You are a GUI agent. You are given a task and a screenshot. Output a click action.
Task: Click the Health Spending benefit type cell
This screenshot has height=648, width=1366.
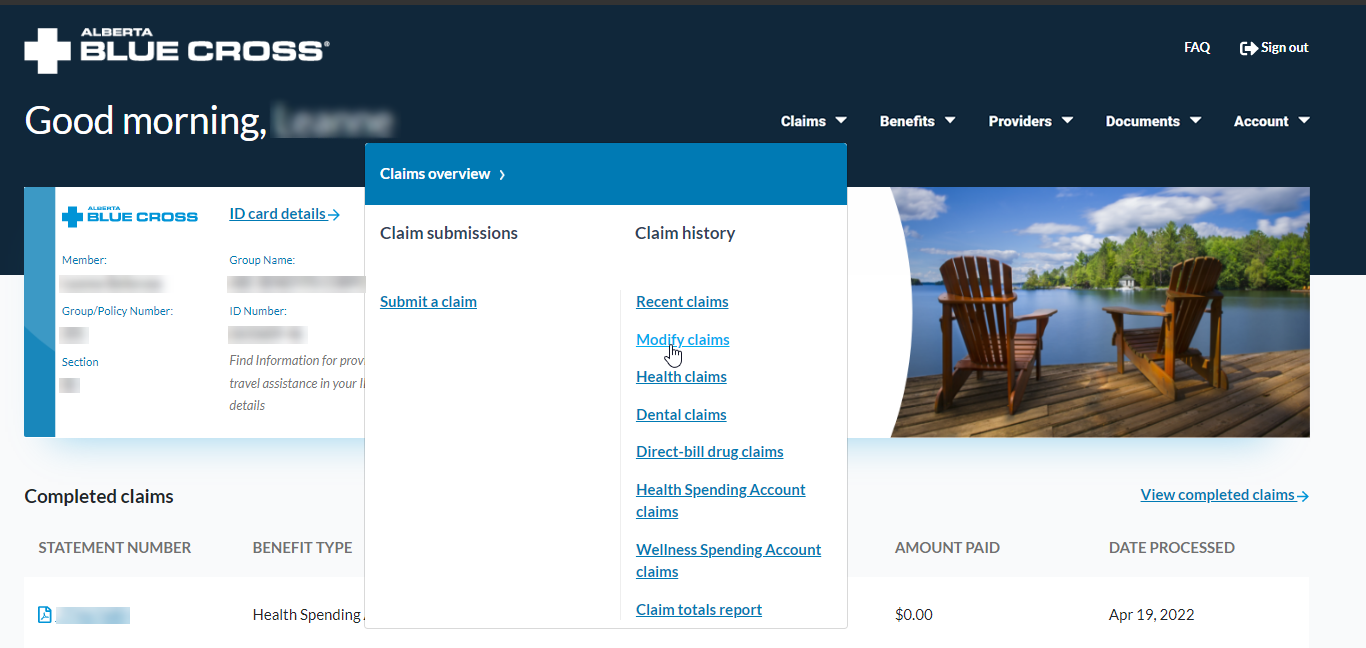[308, 614]
